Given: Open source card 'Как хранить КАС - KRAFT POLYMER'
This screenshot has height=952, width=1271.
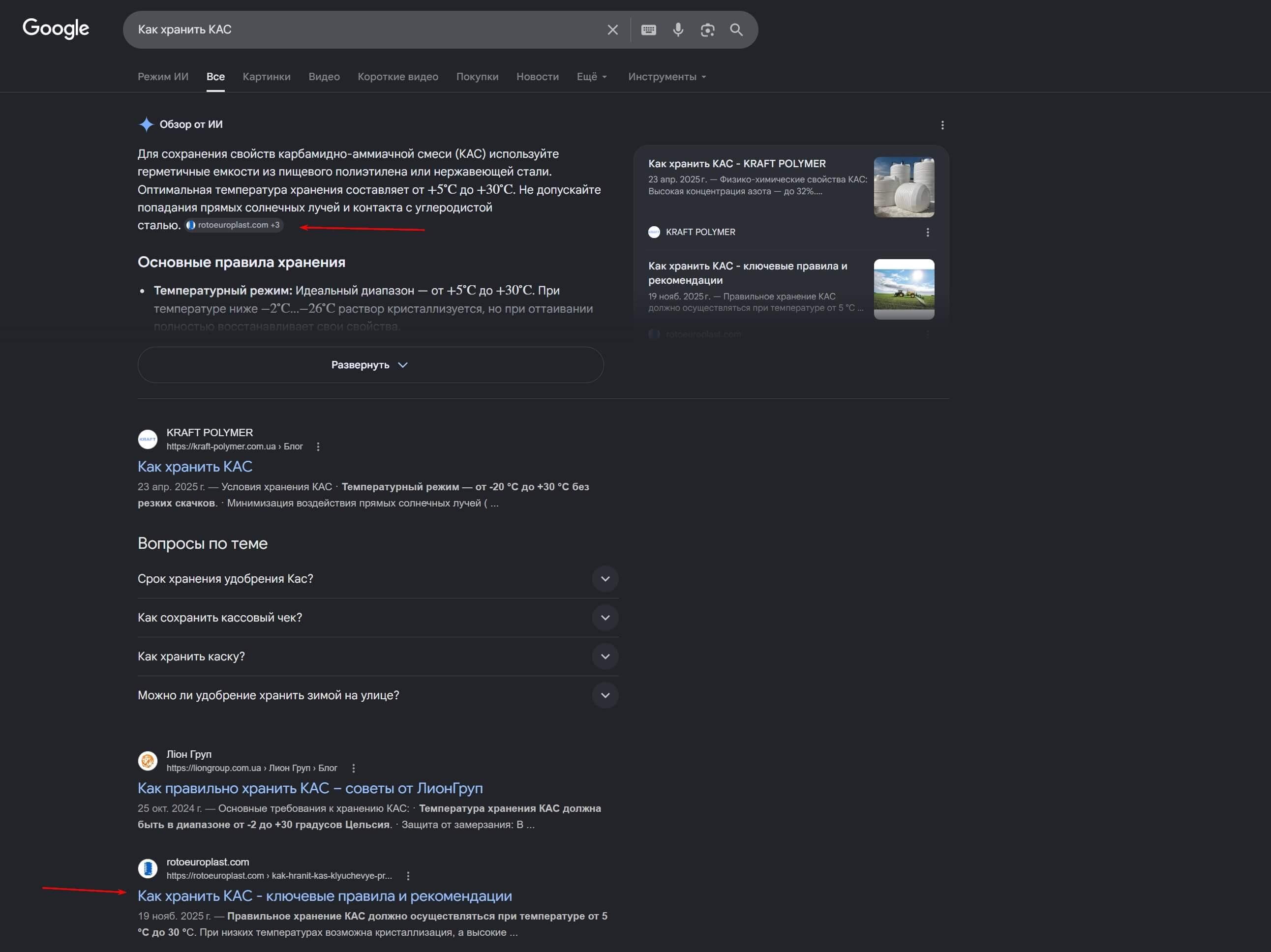Looking at the screenshot, I should (x=737, y=164).
